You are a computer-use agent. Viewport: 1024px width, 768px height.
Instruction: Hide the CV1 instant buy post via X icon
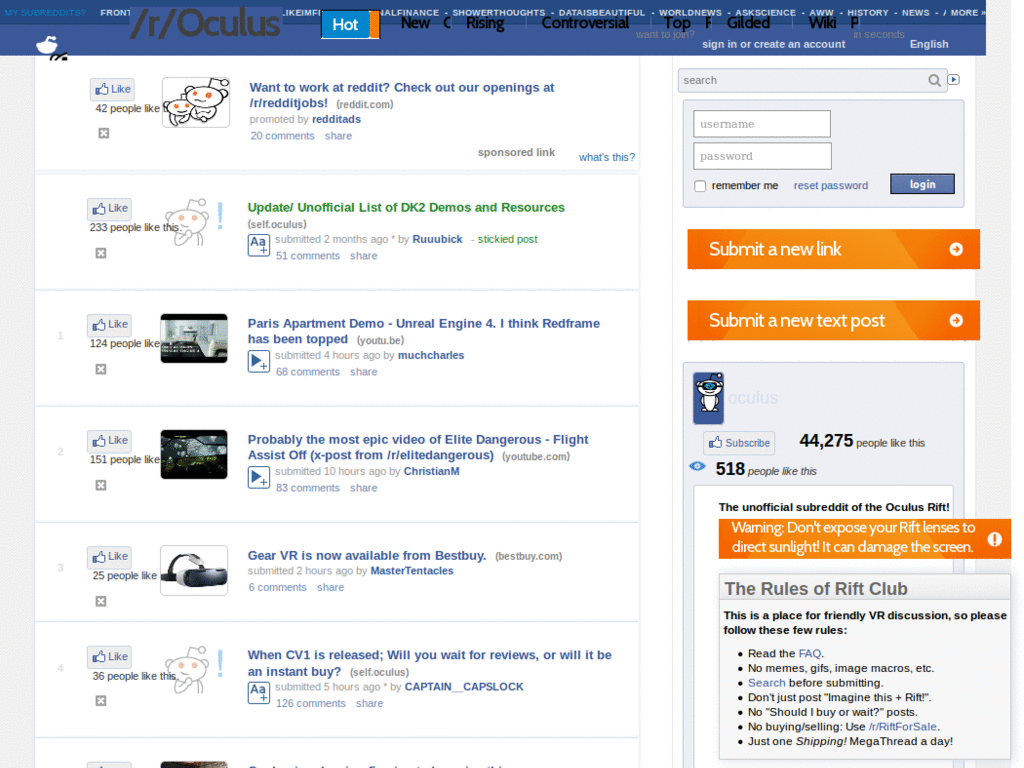coord(101,701)
